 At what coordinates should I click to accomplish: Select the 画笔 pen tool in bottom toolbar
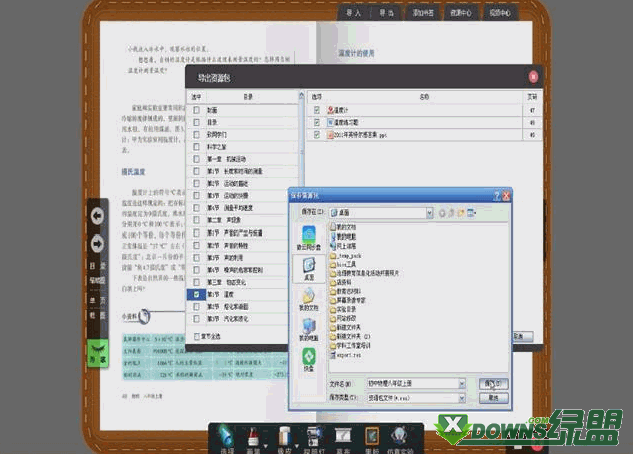tap(254, 440)
